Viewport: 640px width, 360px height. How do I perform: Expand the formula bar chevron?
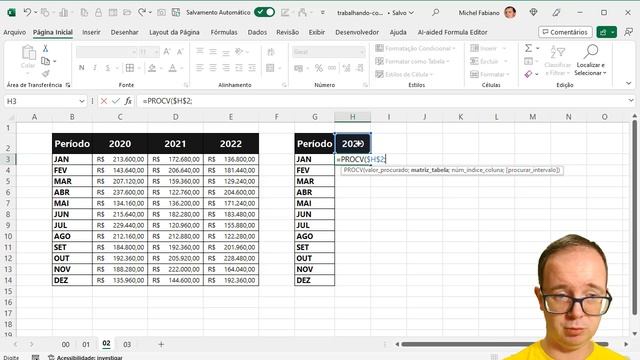tap(631, 100)
